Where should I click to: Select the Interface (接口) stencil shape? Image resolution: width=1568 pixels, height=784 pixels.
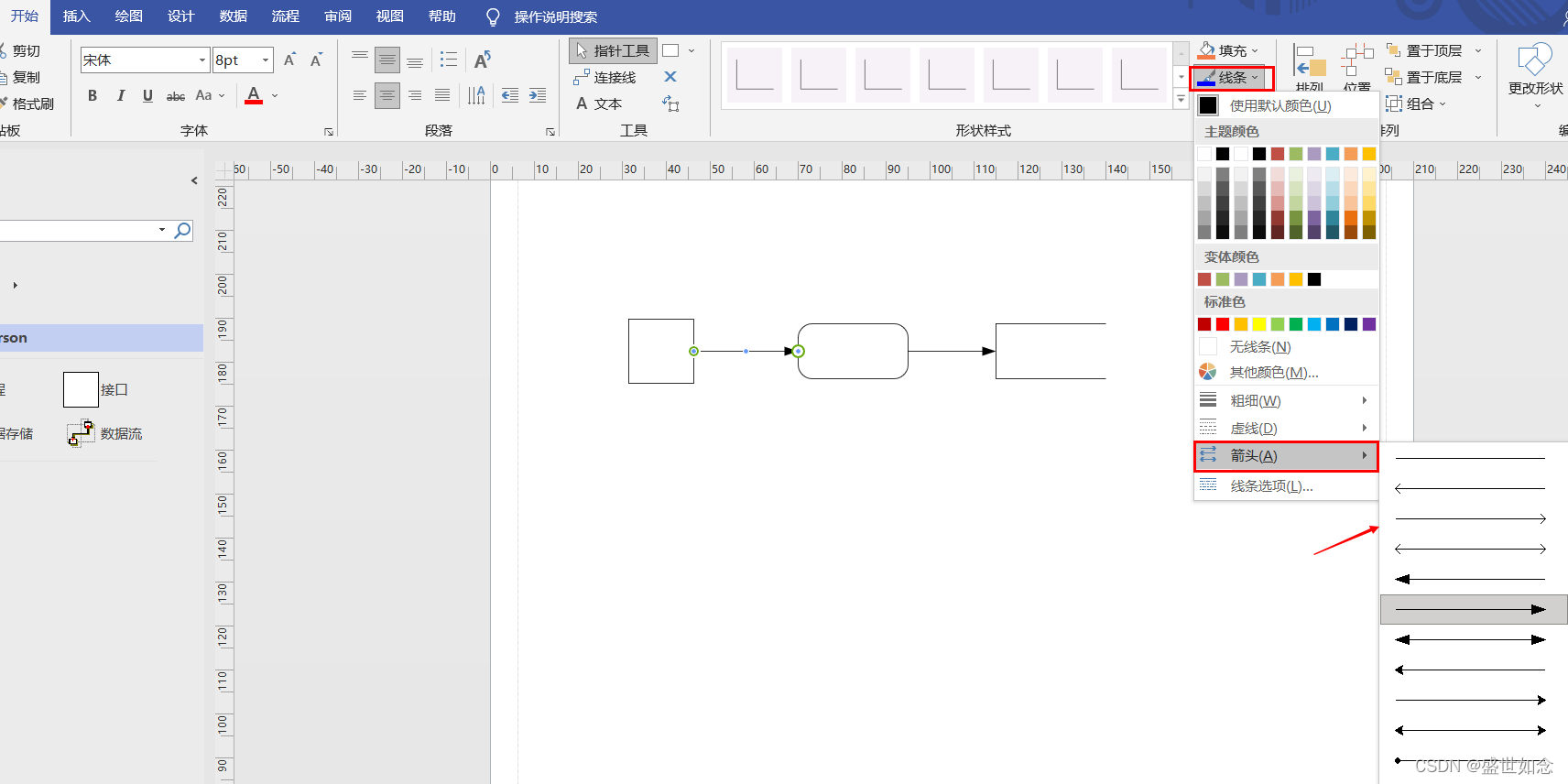tap(96, 389)
